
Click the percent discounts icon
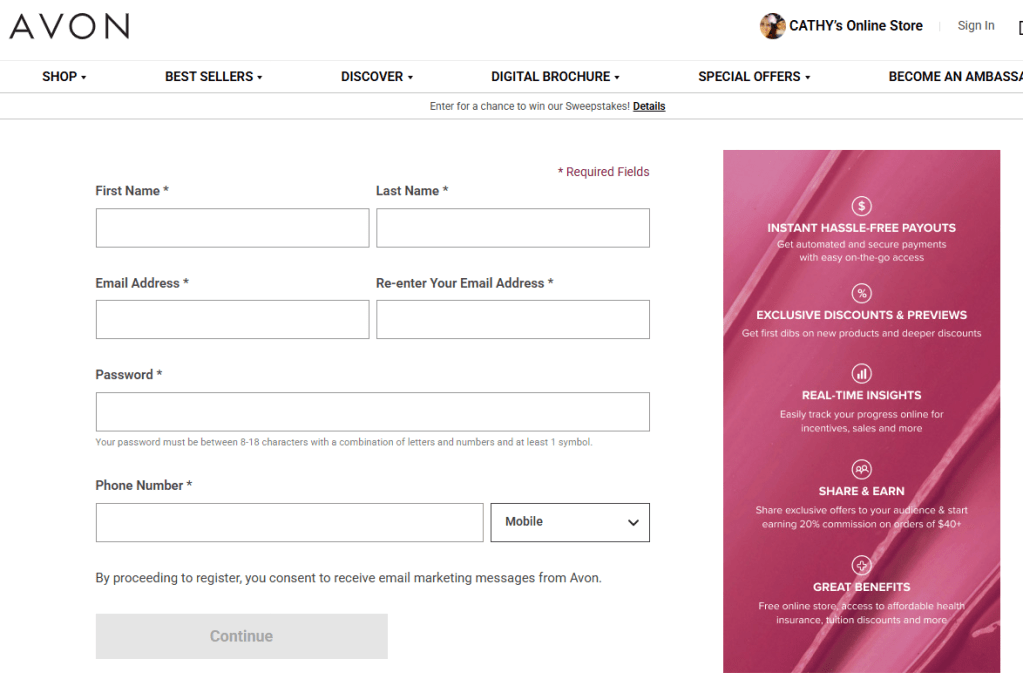pyautogui.click(x=861, y=293)
